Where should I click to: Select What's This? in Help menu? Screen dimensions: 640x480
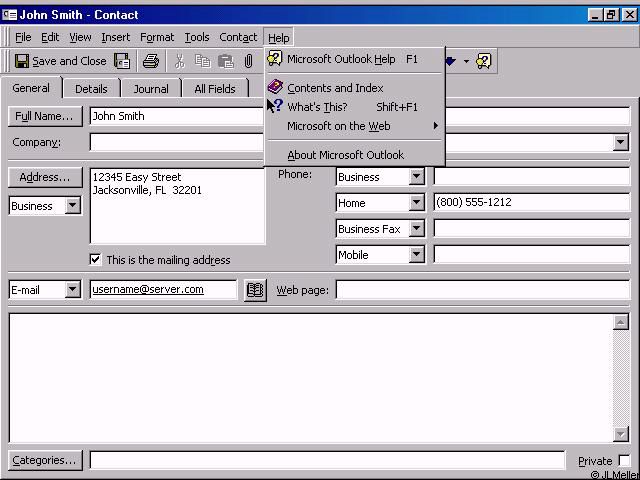coord(353,107)
